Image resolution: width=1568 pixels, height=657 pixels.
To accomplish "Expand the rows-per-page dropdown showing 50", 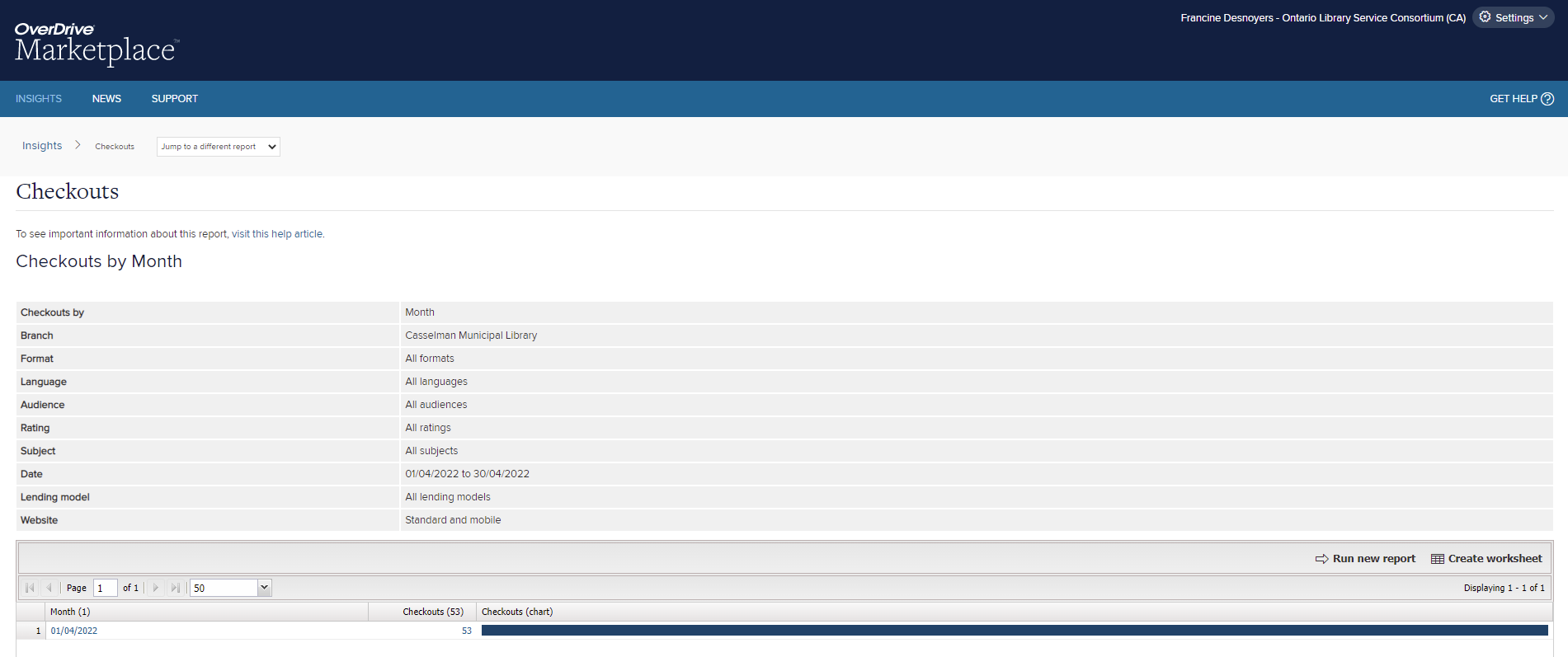I will tap(264, 588).
